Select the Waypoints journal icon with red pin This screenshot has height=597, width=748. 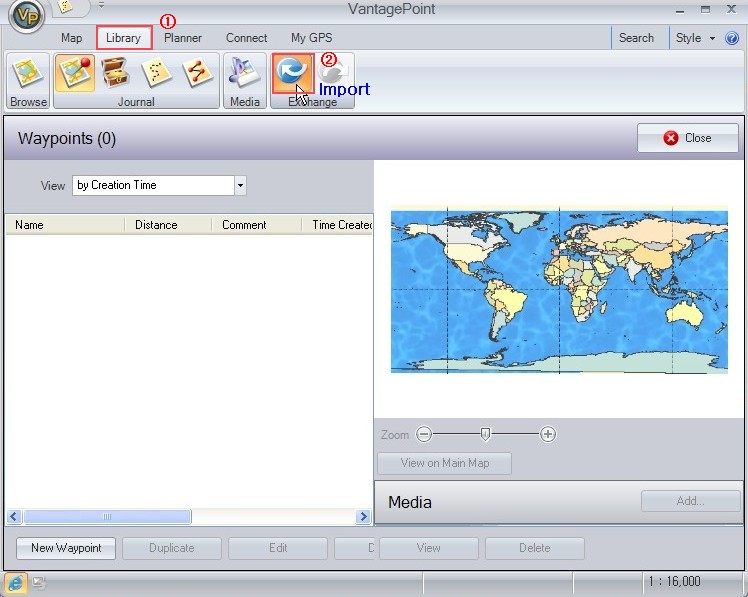(x=75, y=73)
